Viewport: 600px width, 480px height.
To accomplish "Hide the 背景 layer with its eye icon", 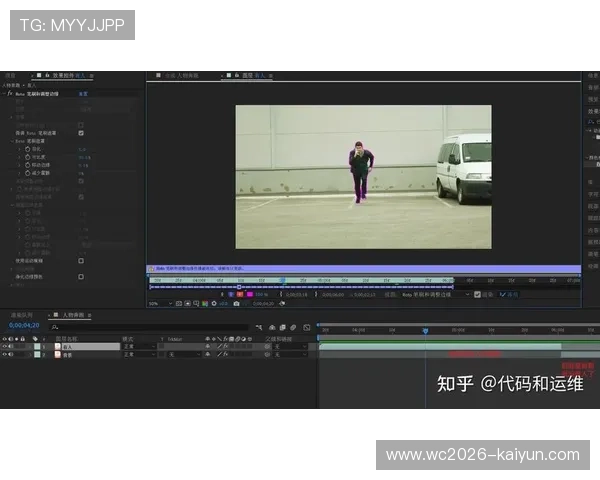I will pos(5,354).
